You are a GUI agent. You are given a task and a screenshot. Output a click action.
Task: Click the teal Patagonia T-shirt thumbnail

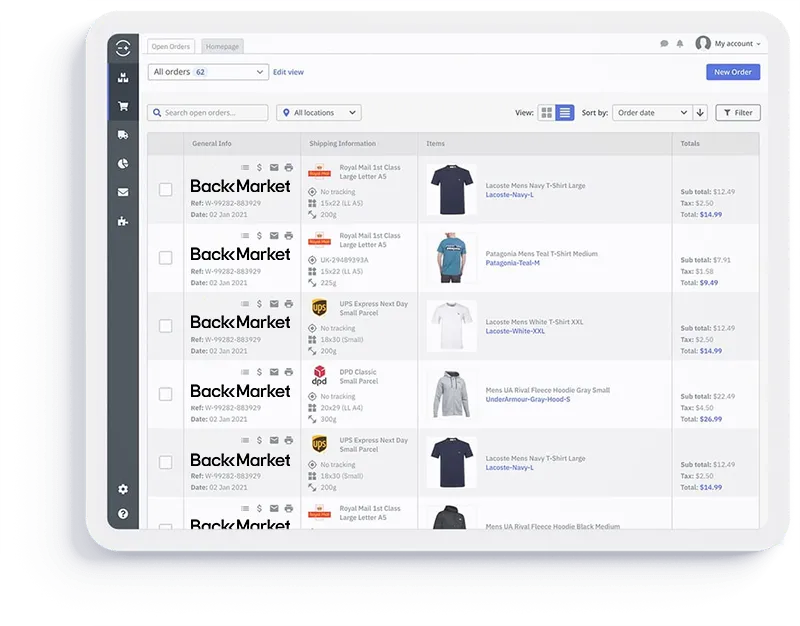(452, 258)
